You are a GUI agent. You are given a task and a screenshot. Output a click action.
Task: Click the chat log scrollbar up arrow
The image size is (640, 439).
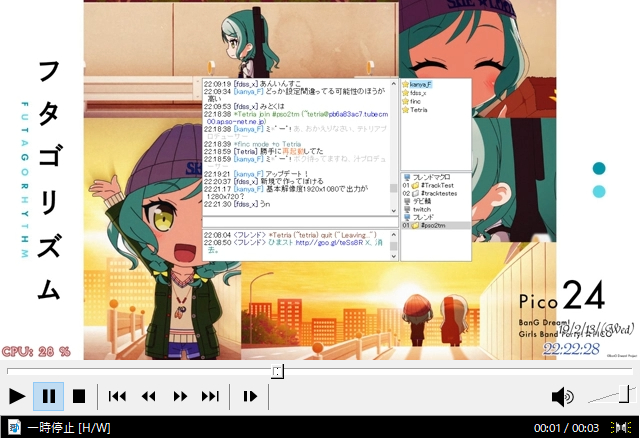click(393, 84)
